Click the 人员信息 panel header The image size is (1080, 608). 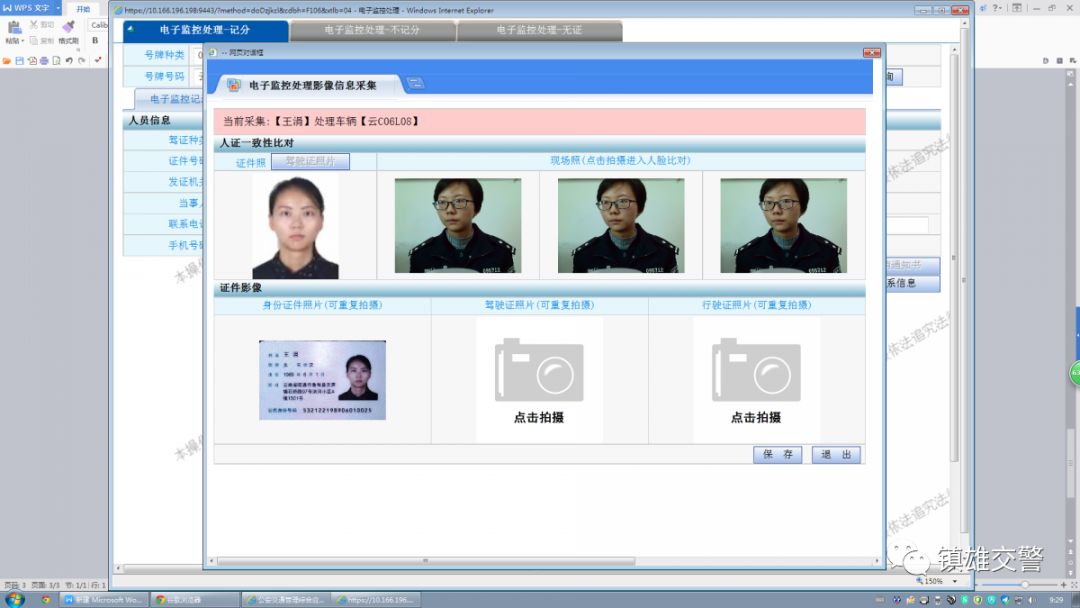(x=163, y=120)
